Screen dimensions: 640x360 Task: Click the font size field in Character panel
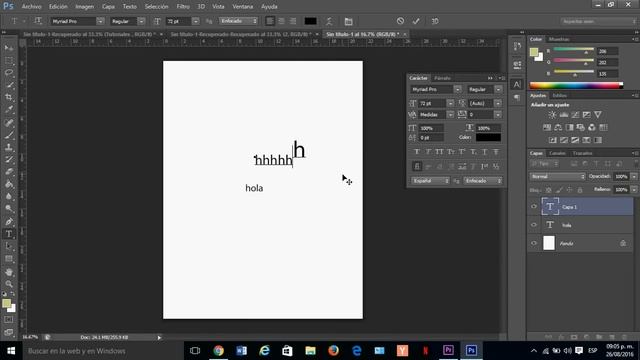[432, 103]
